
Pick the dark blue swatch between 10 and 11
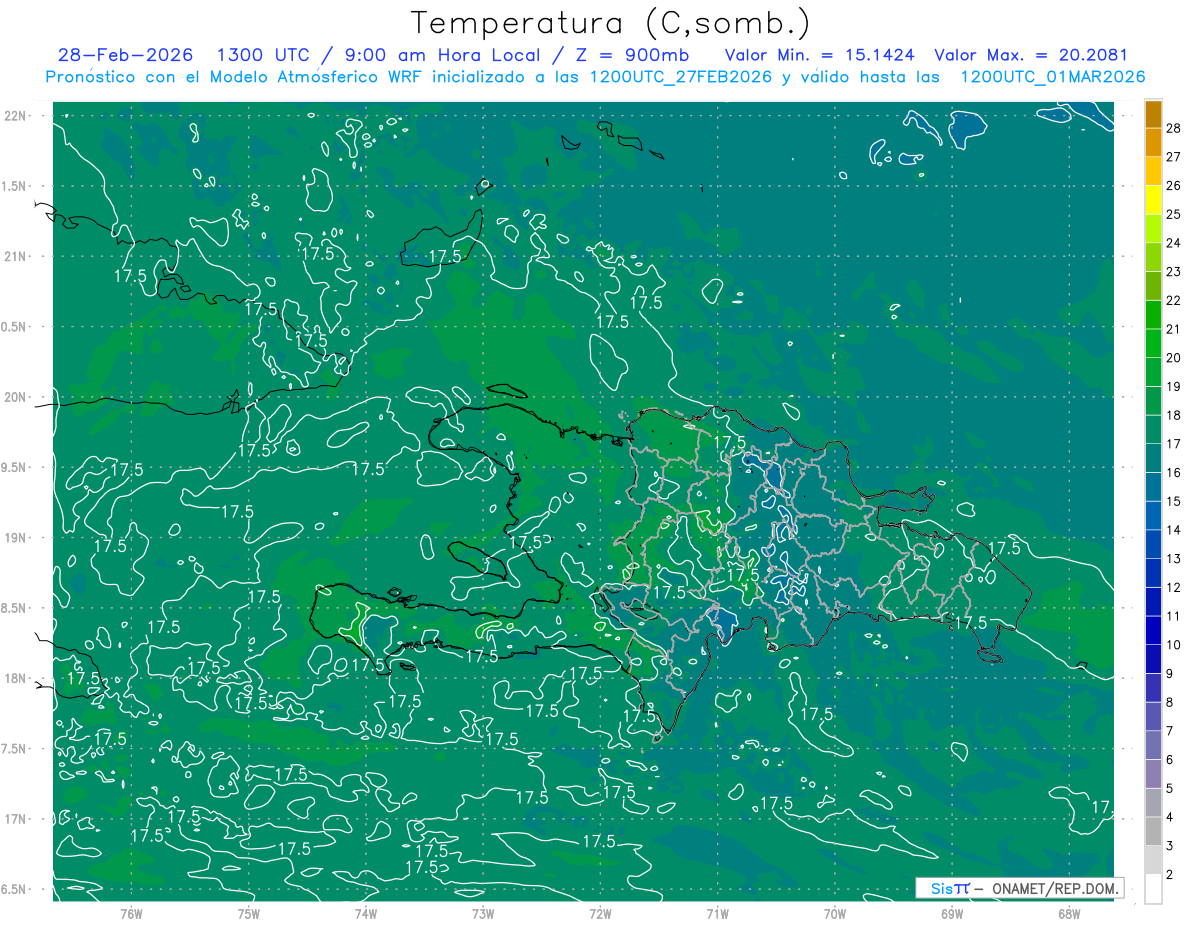[x=1153, y=630]
